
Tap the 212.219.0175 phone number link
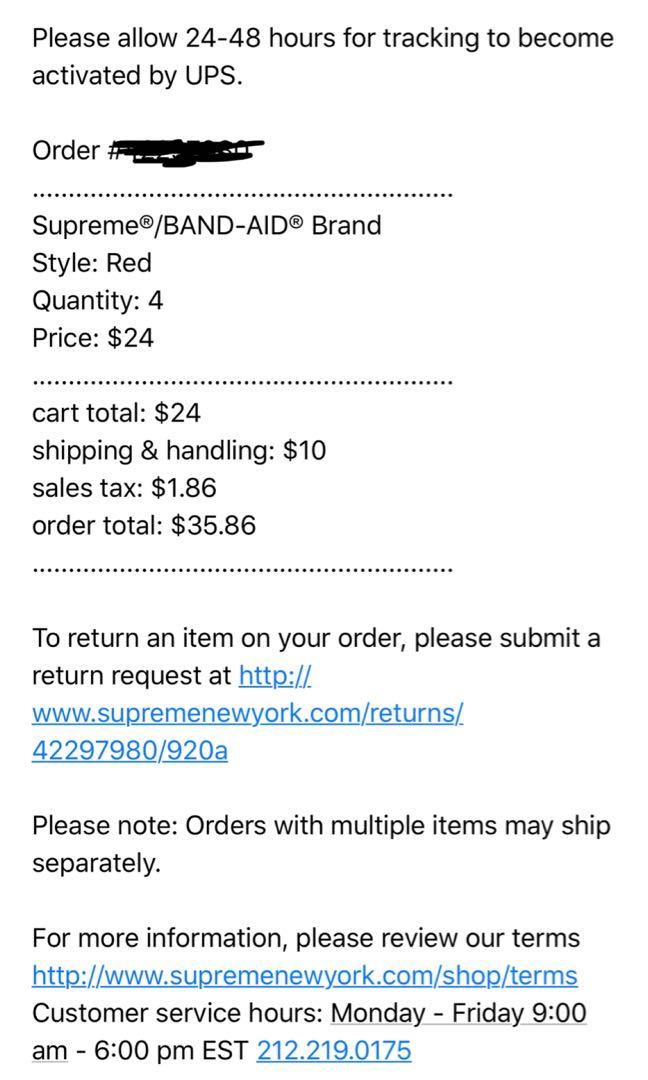coord(333,1051)
